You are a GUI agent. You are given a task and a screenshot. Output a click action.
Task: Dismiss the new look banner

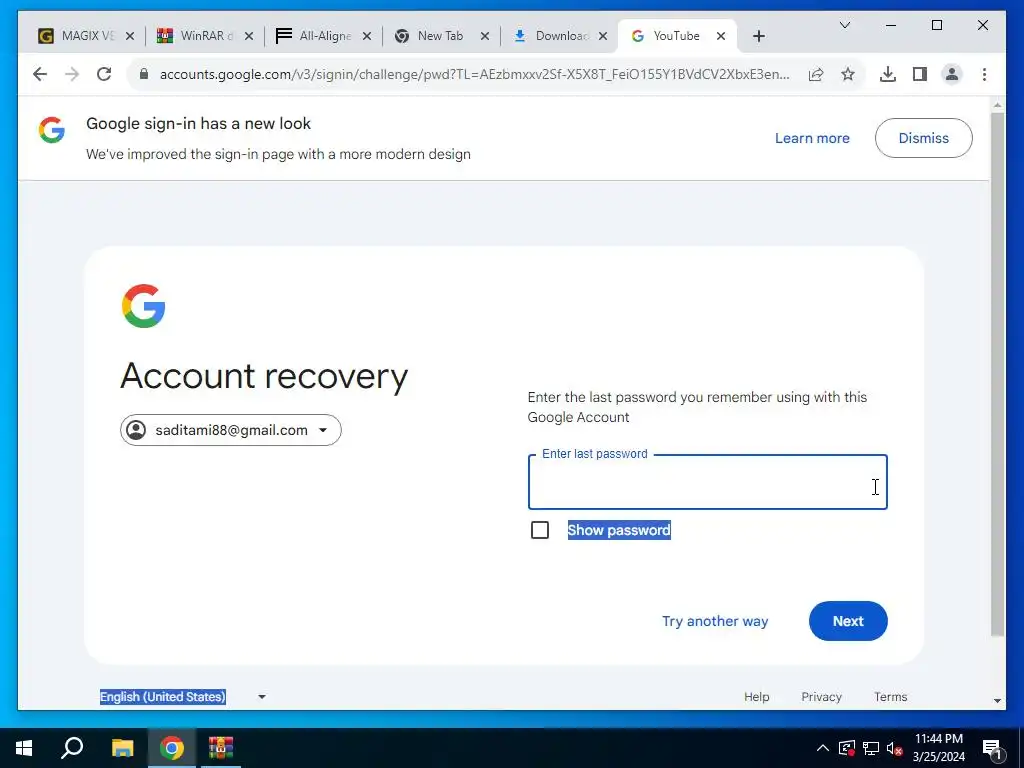pyautogui.click(x=923, y=138)
